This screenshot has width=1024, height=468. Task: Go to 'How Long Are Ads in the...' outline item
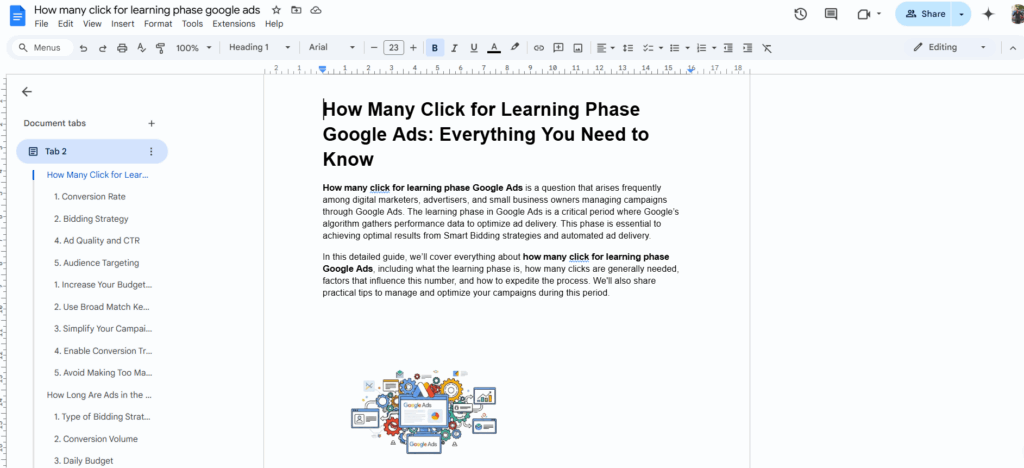tap(99, 395)
